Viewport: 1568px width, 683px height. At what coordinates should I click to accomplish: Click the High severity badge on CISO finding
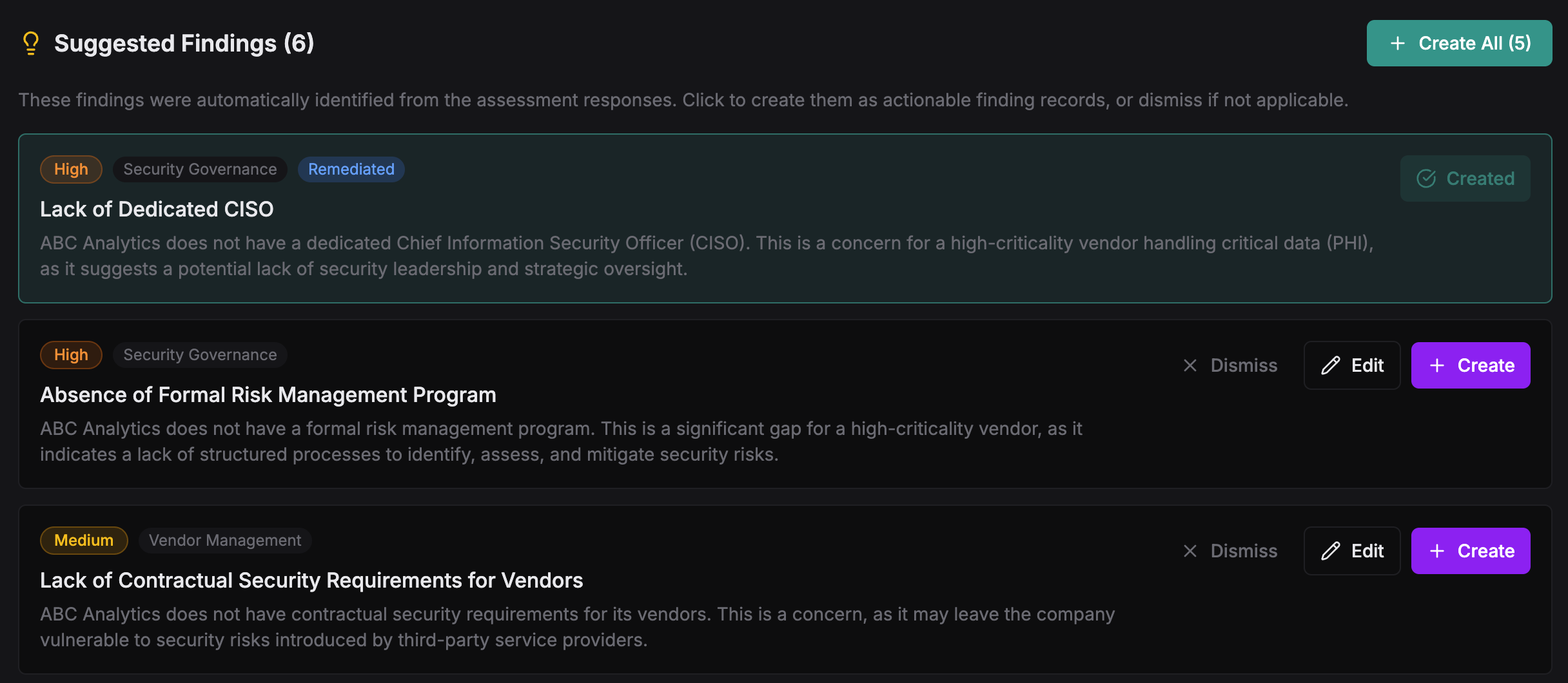[x=71, y=169]
